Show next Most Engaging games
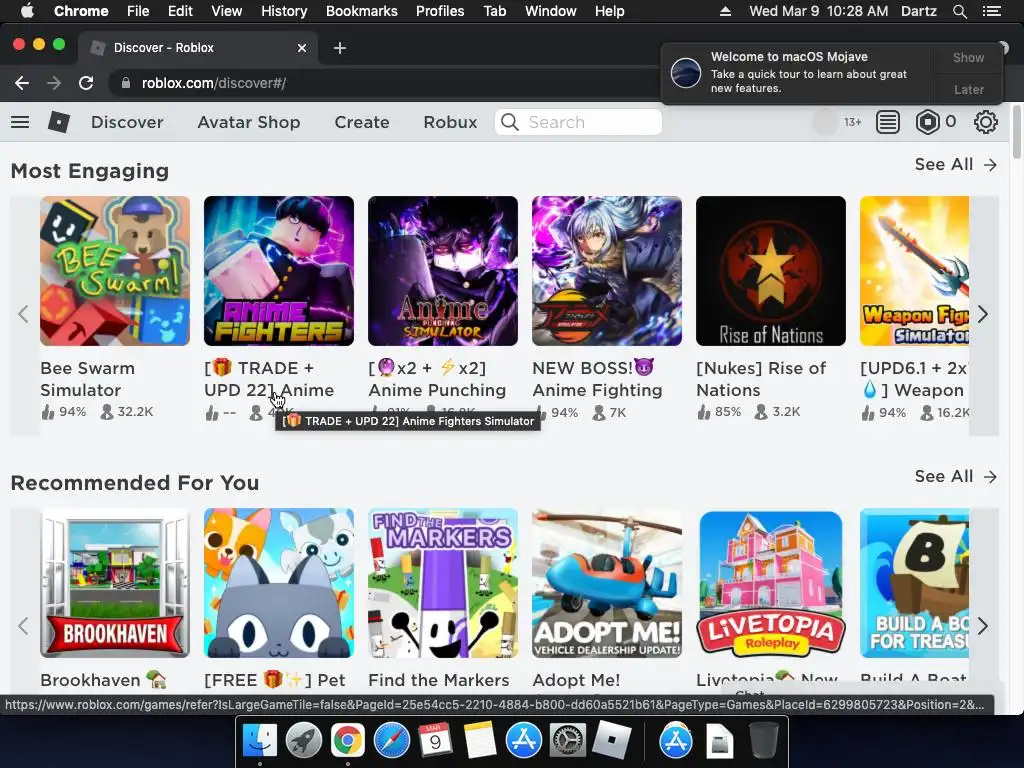Viewport: 1024px width, 768px height. pos(984,314)
